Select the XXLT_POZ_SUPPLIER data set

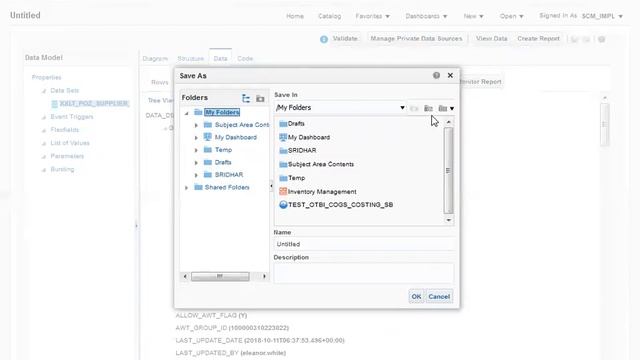coord(94,103)
